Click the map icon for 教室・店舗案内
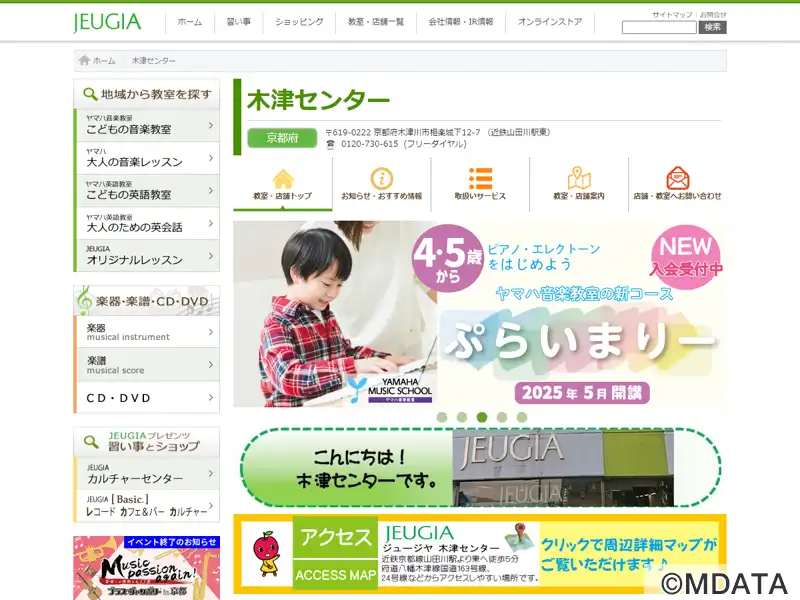 [579, 178]
